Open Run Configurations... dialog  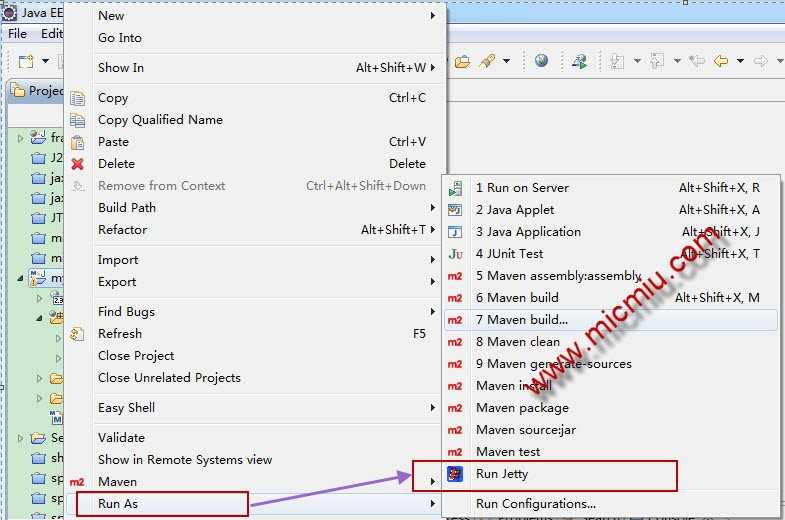click(x=536, y=504)
